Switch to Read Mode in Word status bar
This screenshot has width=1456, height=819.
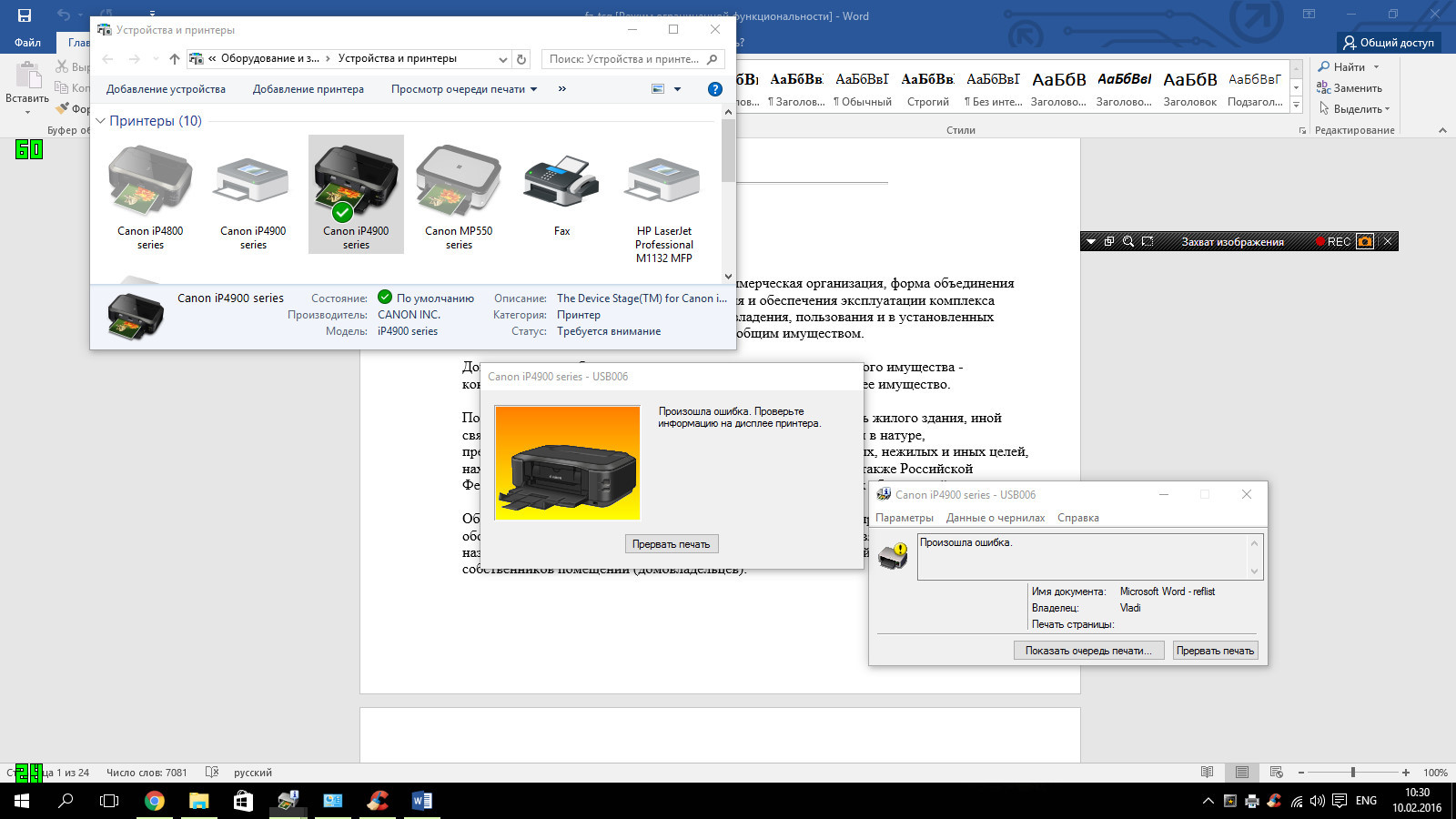click(1207, 773)
